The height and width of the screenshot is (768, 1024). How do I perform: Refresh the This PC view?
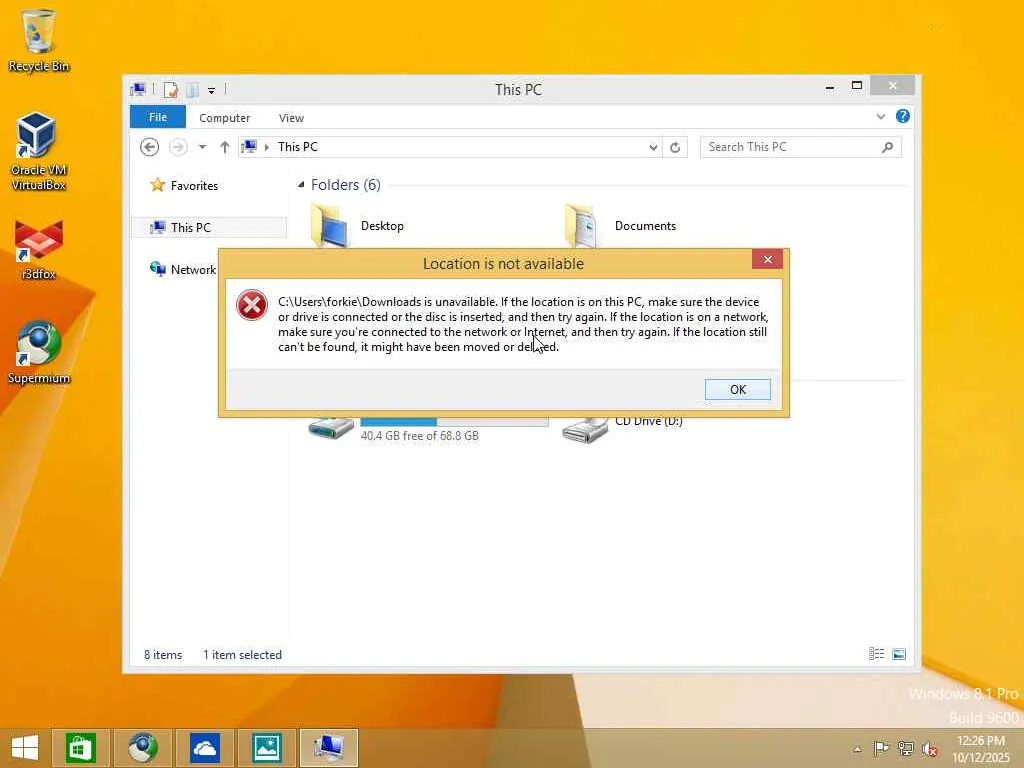(675, 147)
